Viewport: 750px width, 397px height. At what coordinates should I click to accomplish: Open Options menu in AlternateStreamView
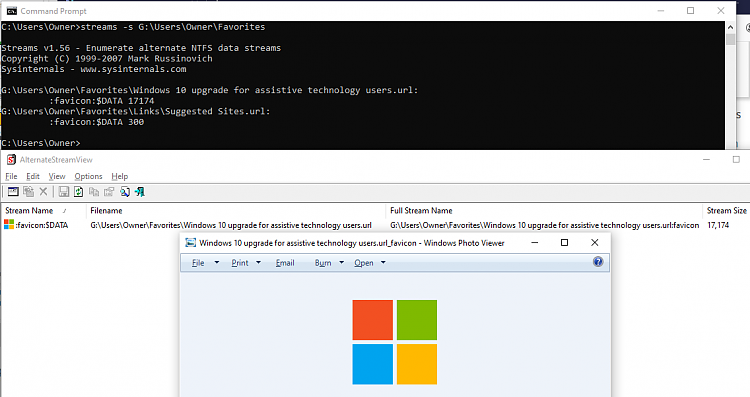[x=88, y=176]
